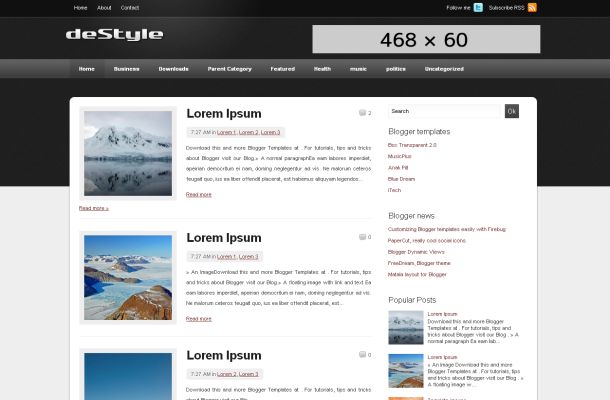
Task: Select Downloads menu item
Action: coord(174,69)
